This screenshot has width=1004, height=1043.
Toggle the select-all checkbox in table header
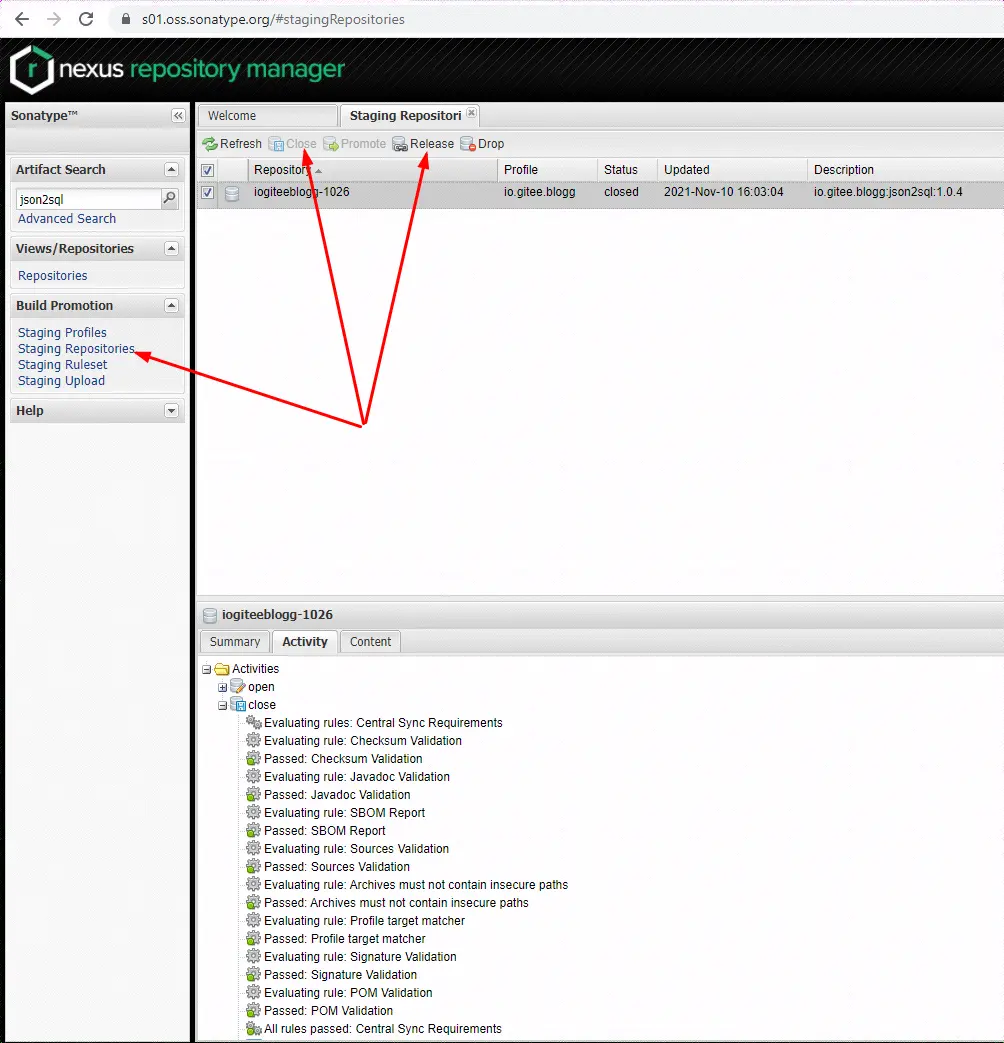tap(208, 170)
